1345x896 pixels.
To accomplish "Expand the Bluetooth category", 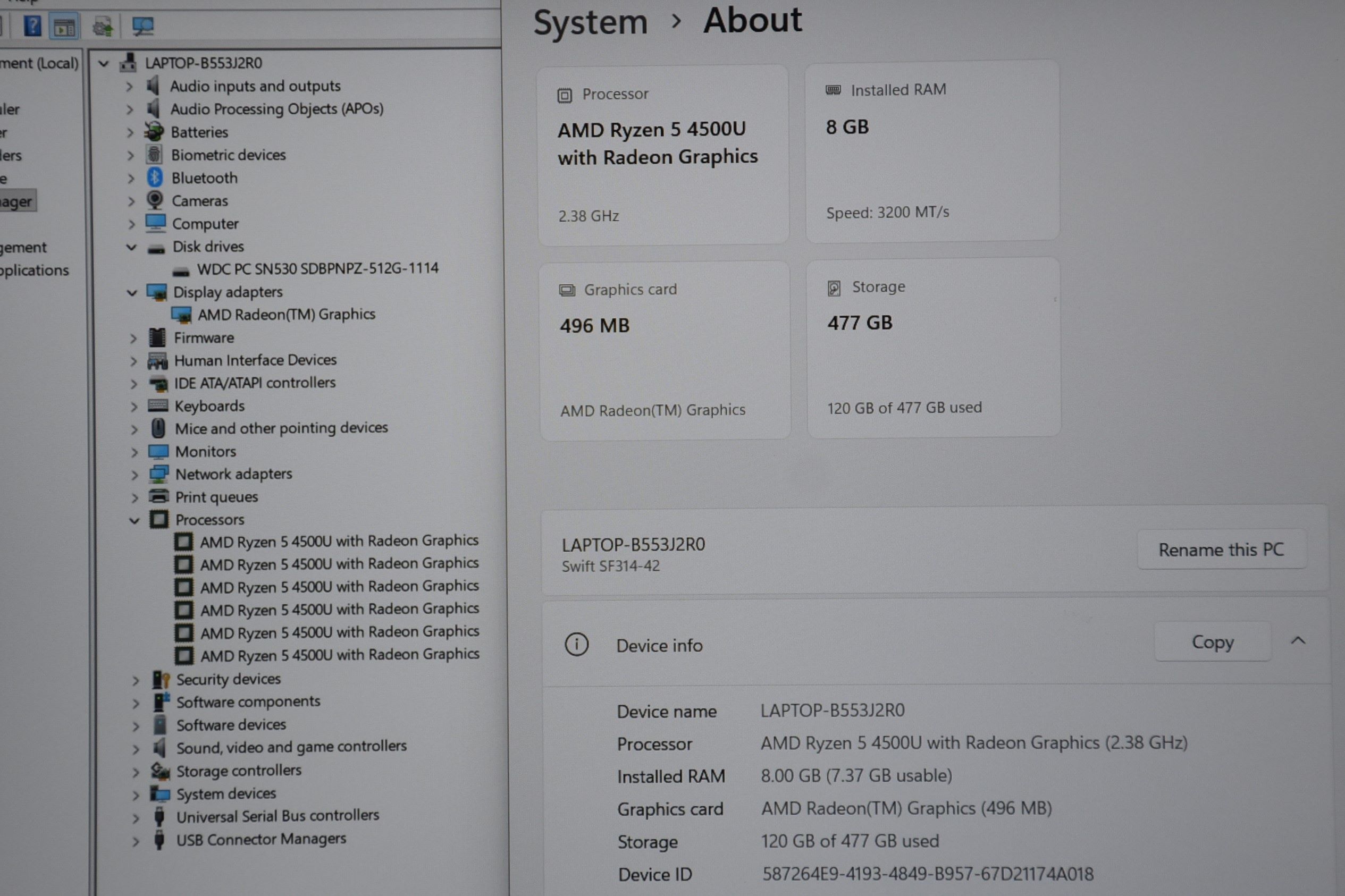I will pos(130,178).
